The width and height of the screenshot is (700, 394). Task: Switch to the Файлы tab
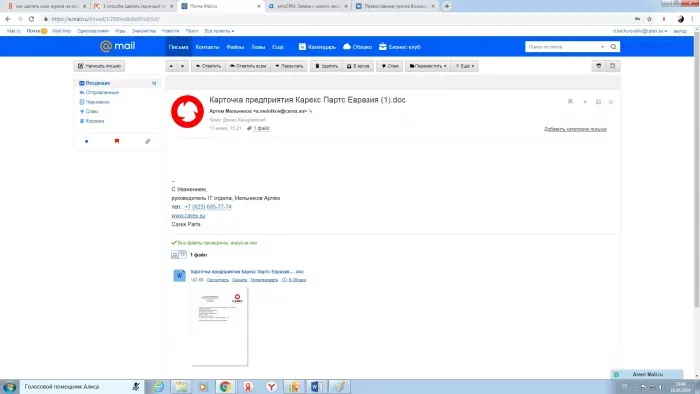235,47
